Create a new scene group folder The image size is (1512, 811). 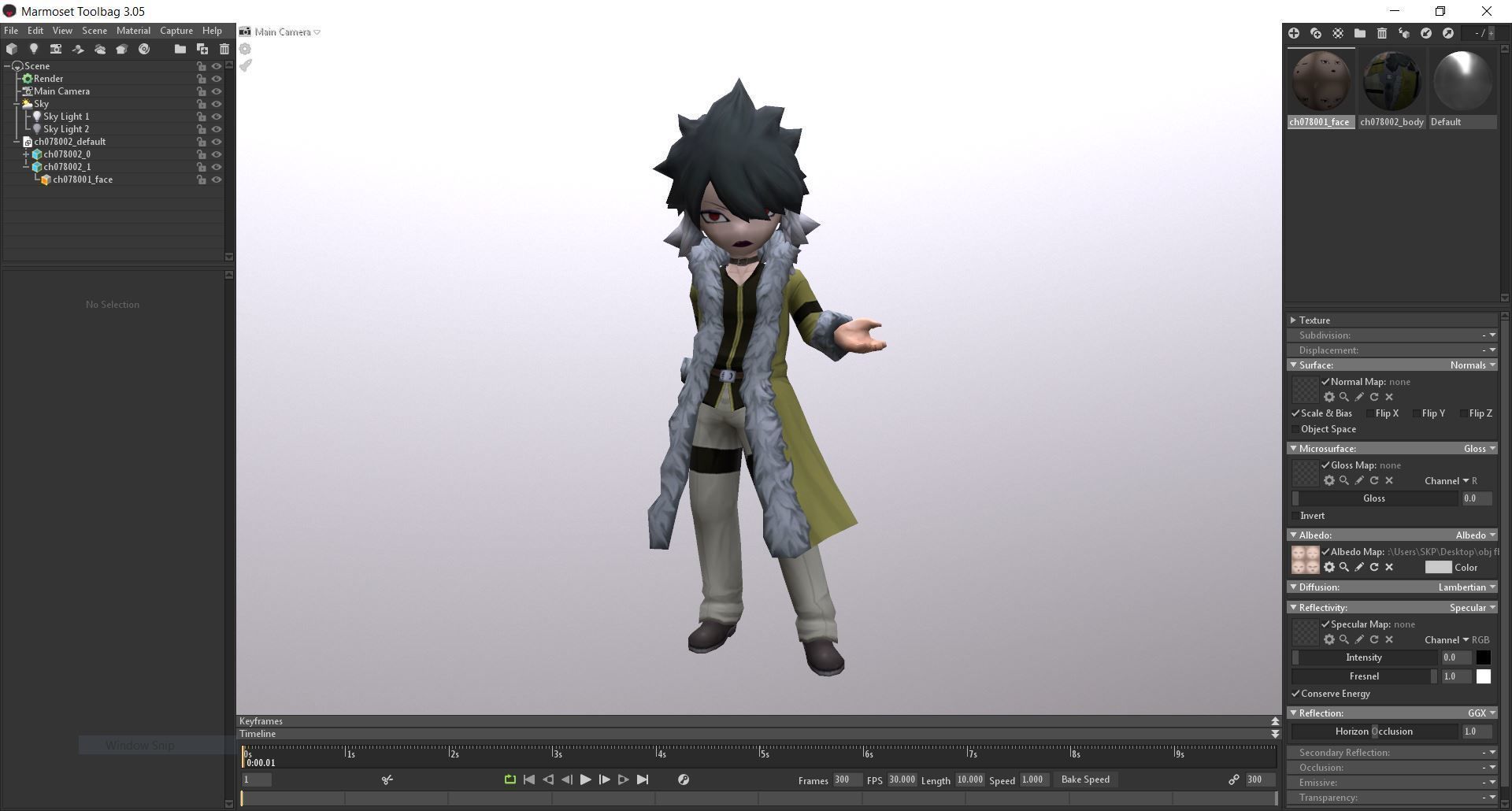pyautogui.click(x=180, y=49)
